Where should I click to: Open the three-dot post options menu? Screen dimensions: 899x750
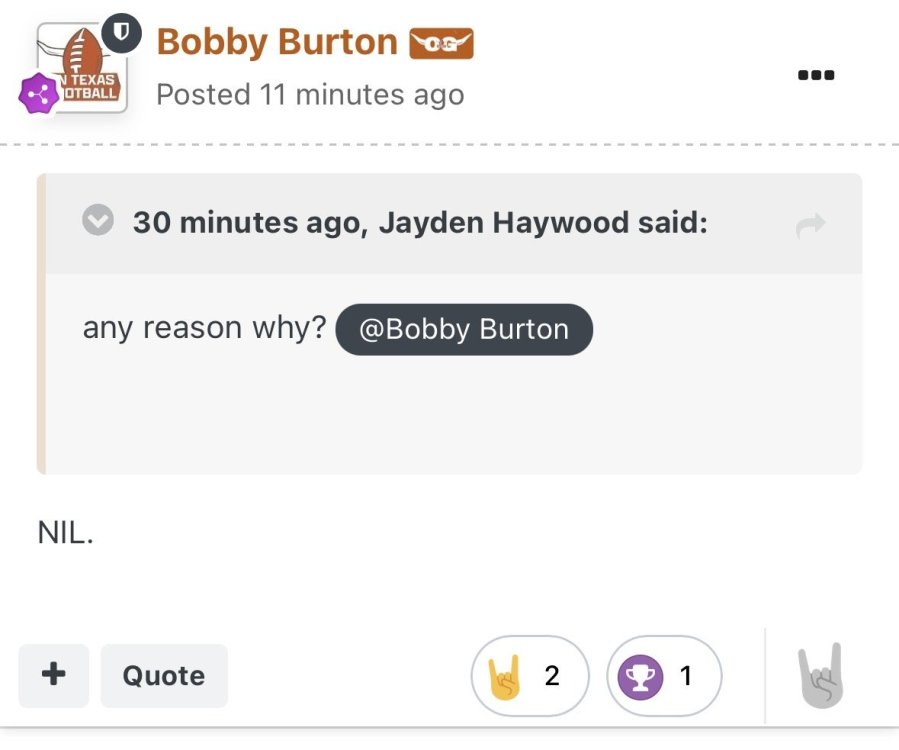coord(816,75)
